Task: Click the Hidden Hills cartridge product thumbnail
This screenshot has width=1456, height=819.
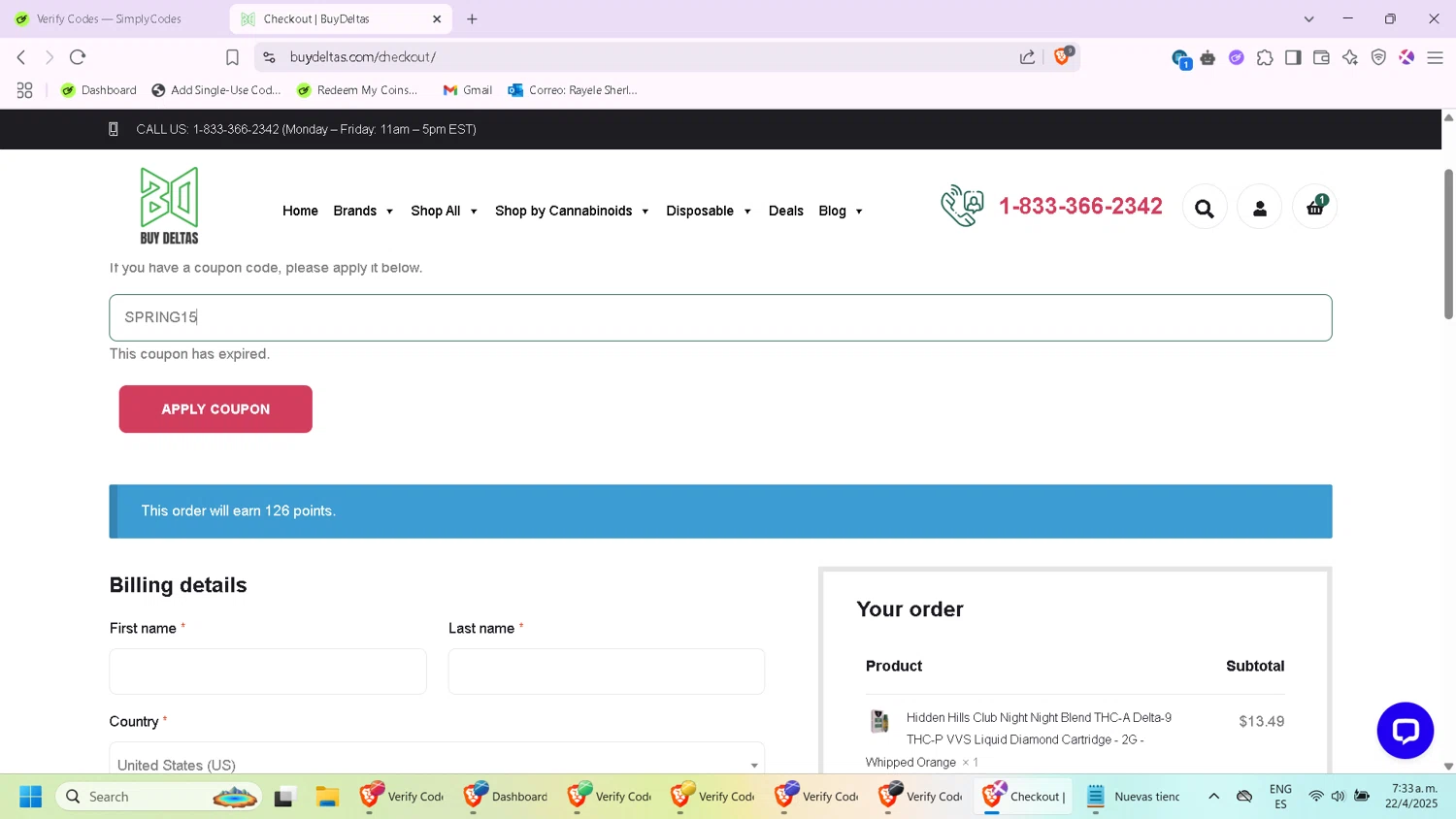Action: 879,721
